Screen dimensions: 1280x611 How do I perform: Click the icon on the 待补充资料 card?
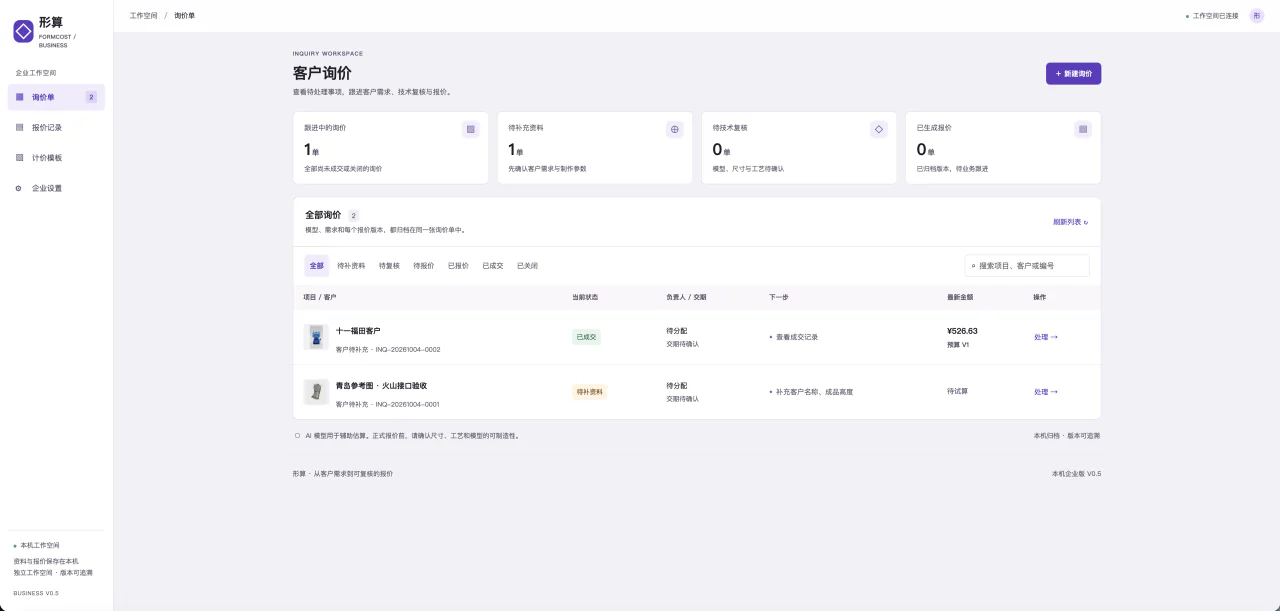(675, 129)
